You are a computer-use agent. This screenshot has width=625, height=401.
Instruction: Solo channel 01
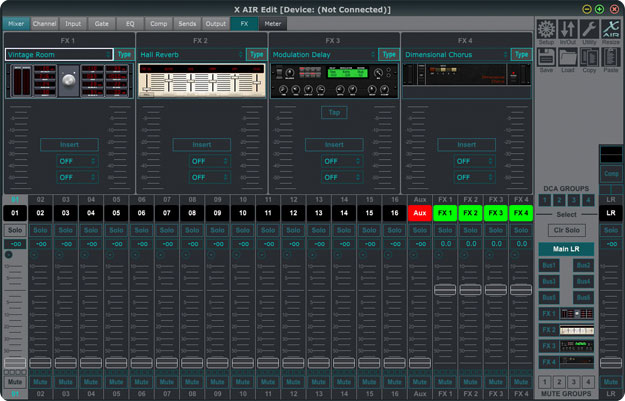(x=15, y=230)
